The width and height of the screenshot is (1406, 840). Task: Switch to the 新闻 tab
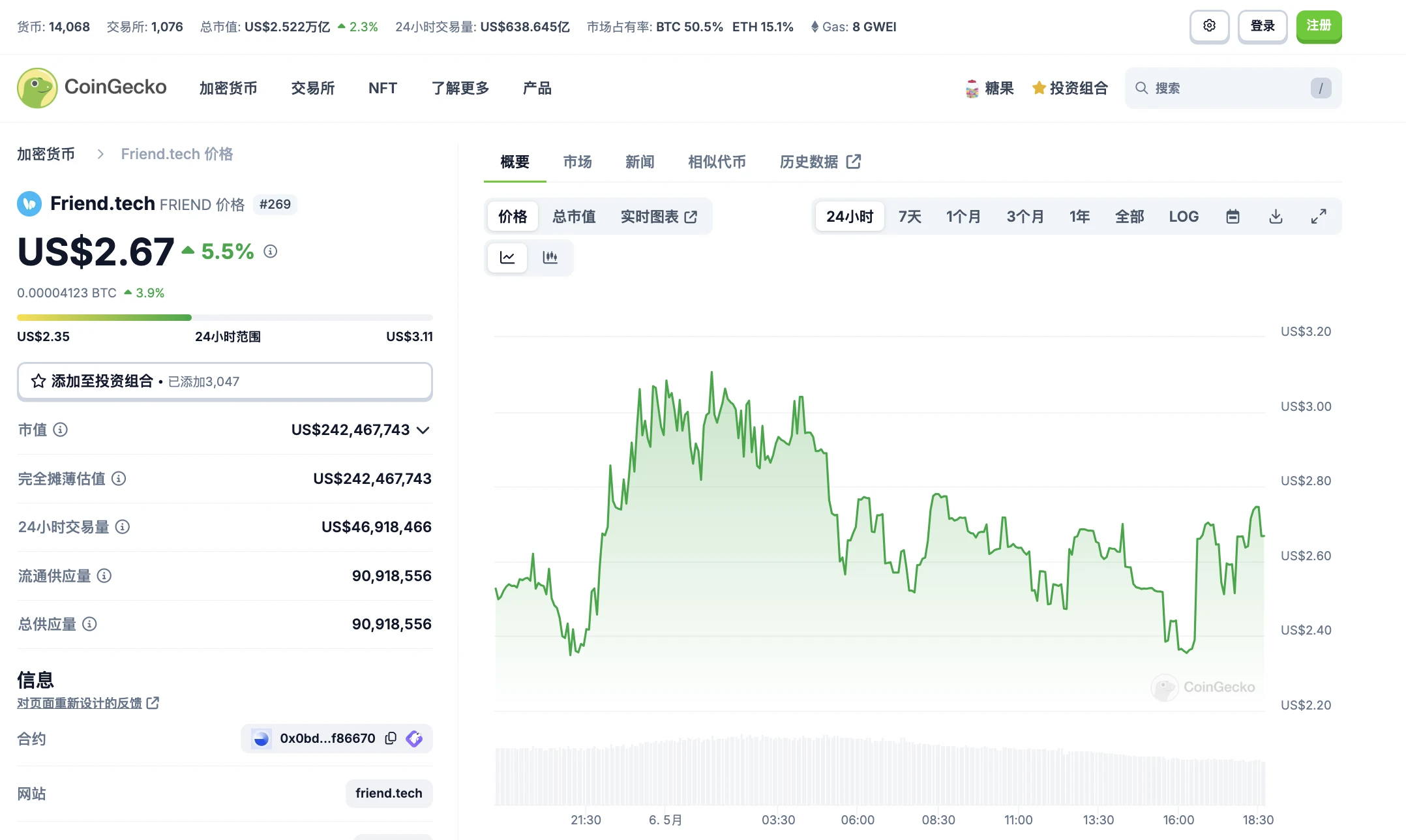640,162
